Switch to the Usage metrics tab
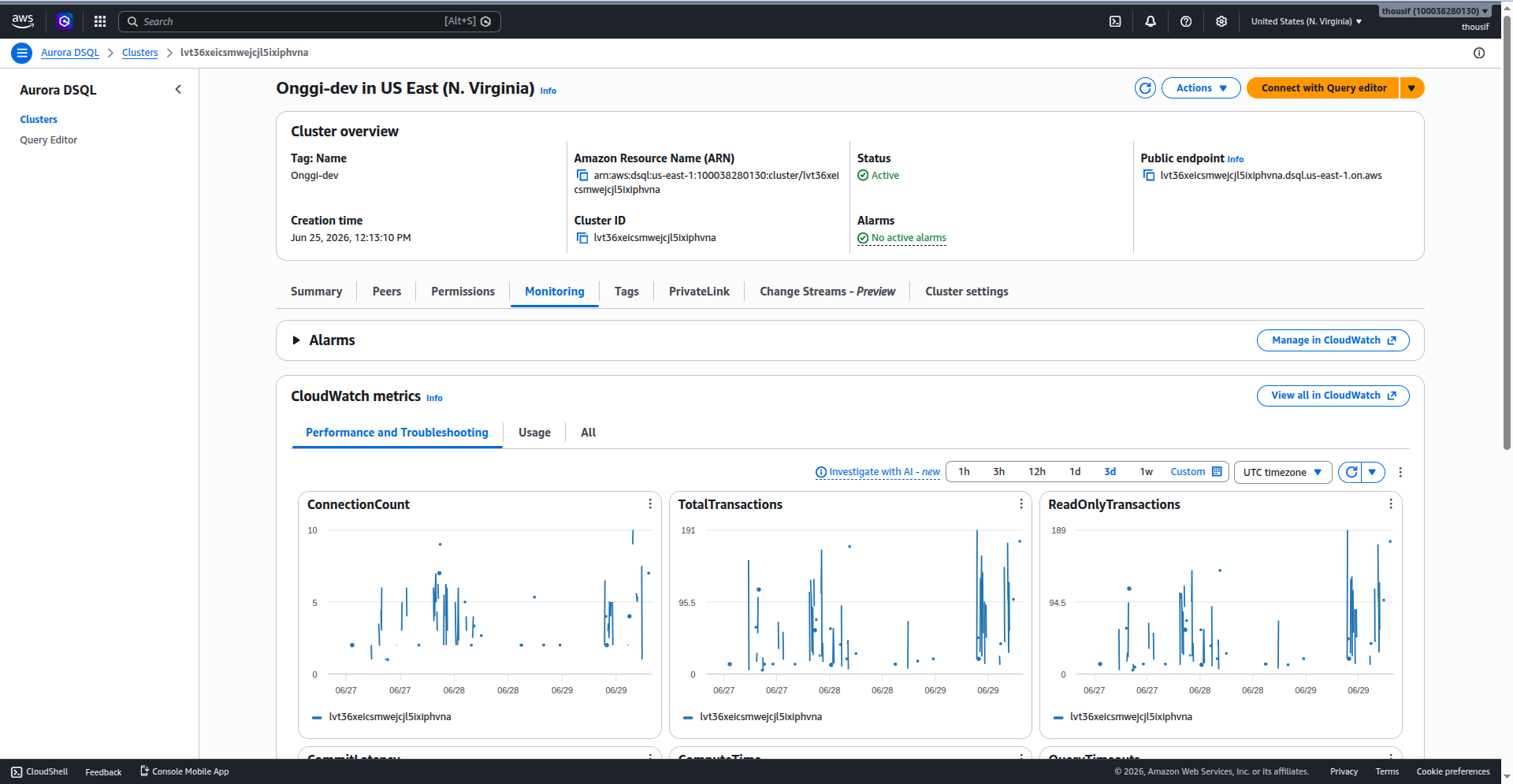This screenshot has height=784, width=1513. tap(534, 433)
